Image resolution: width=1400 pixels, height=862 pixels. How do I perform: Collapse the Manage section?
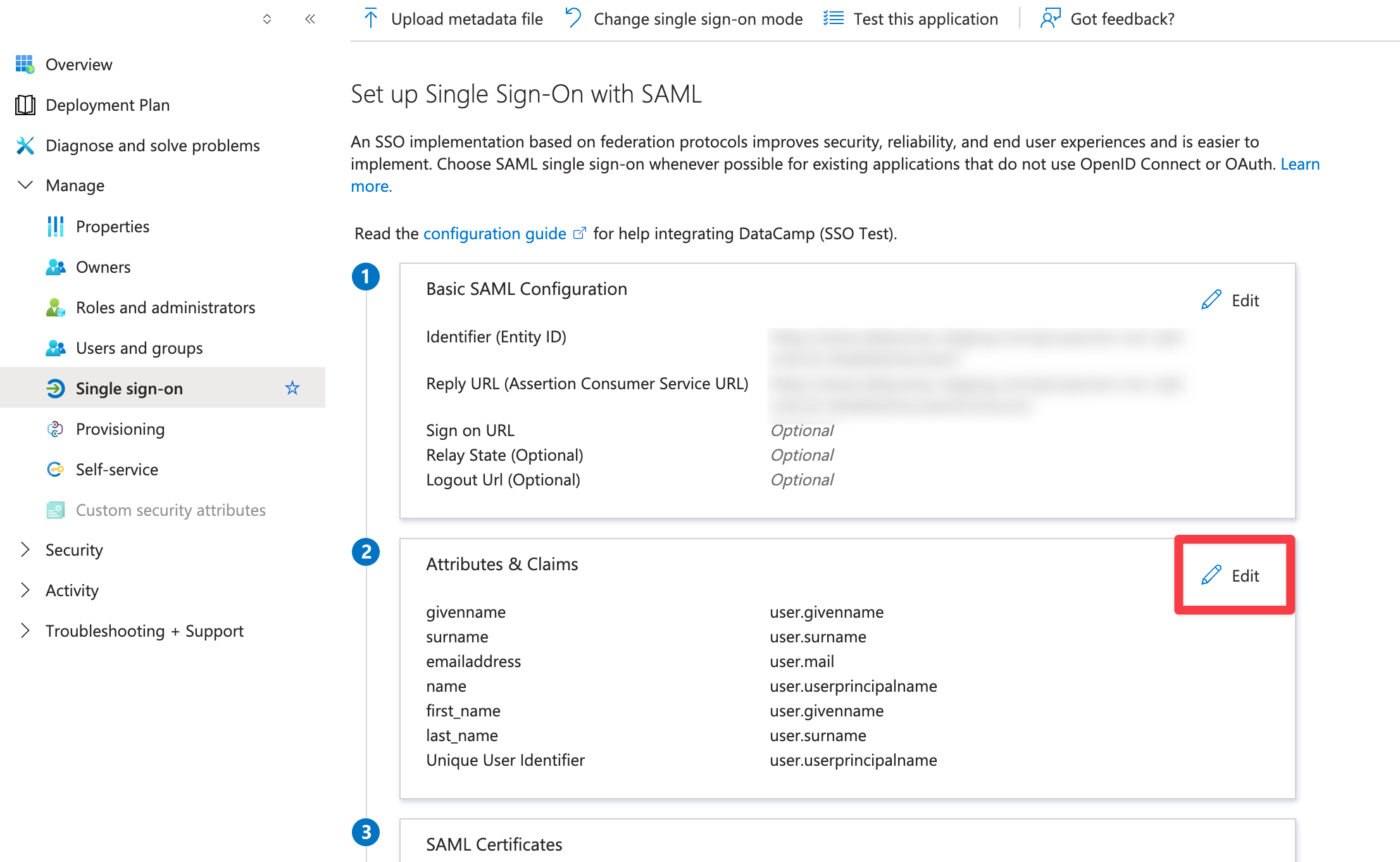click(x=25, y=185)
